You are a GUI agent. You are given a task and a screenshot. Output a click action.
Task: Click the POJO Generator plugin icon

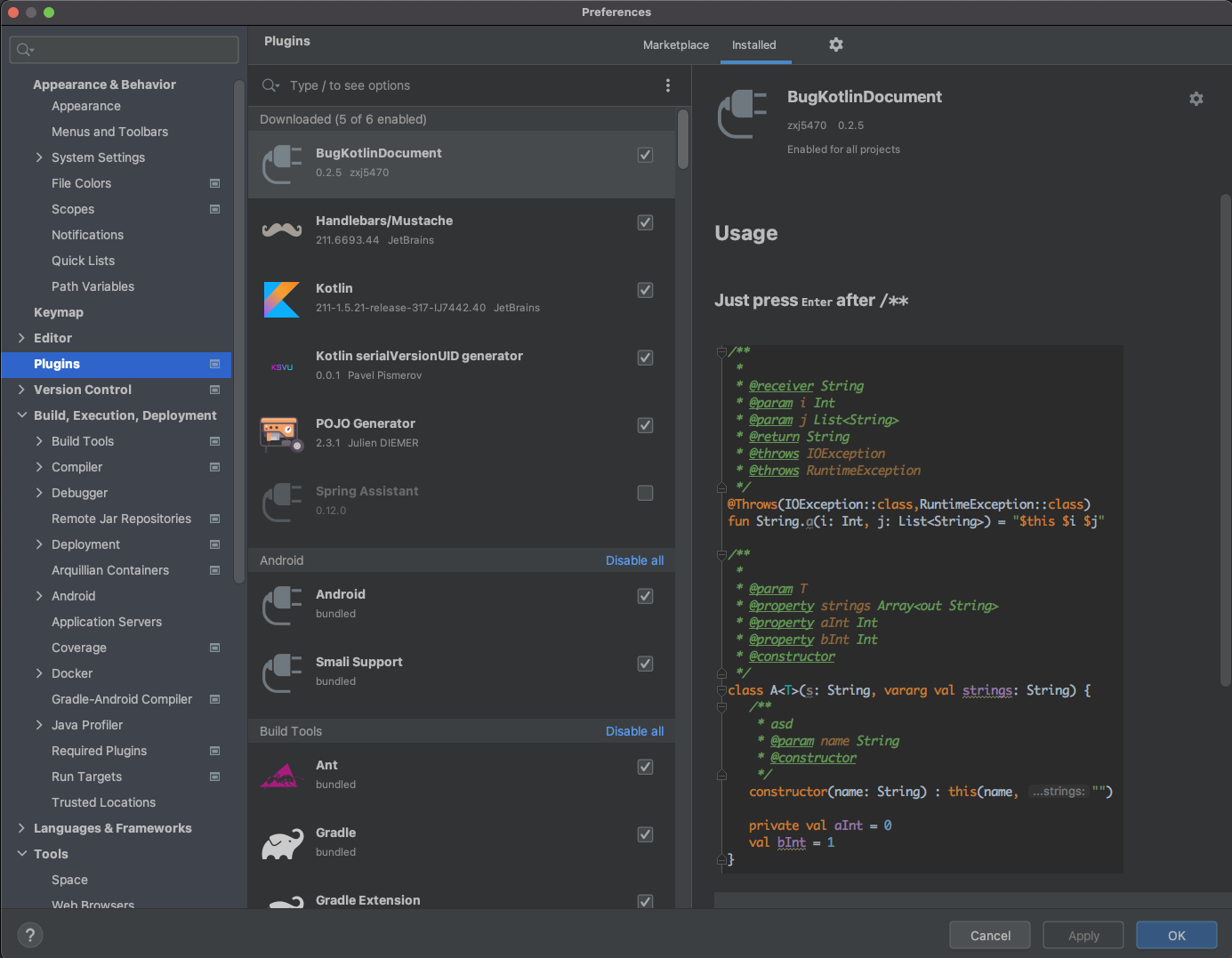click(282, 433)
